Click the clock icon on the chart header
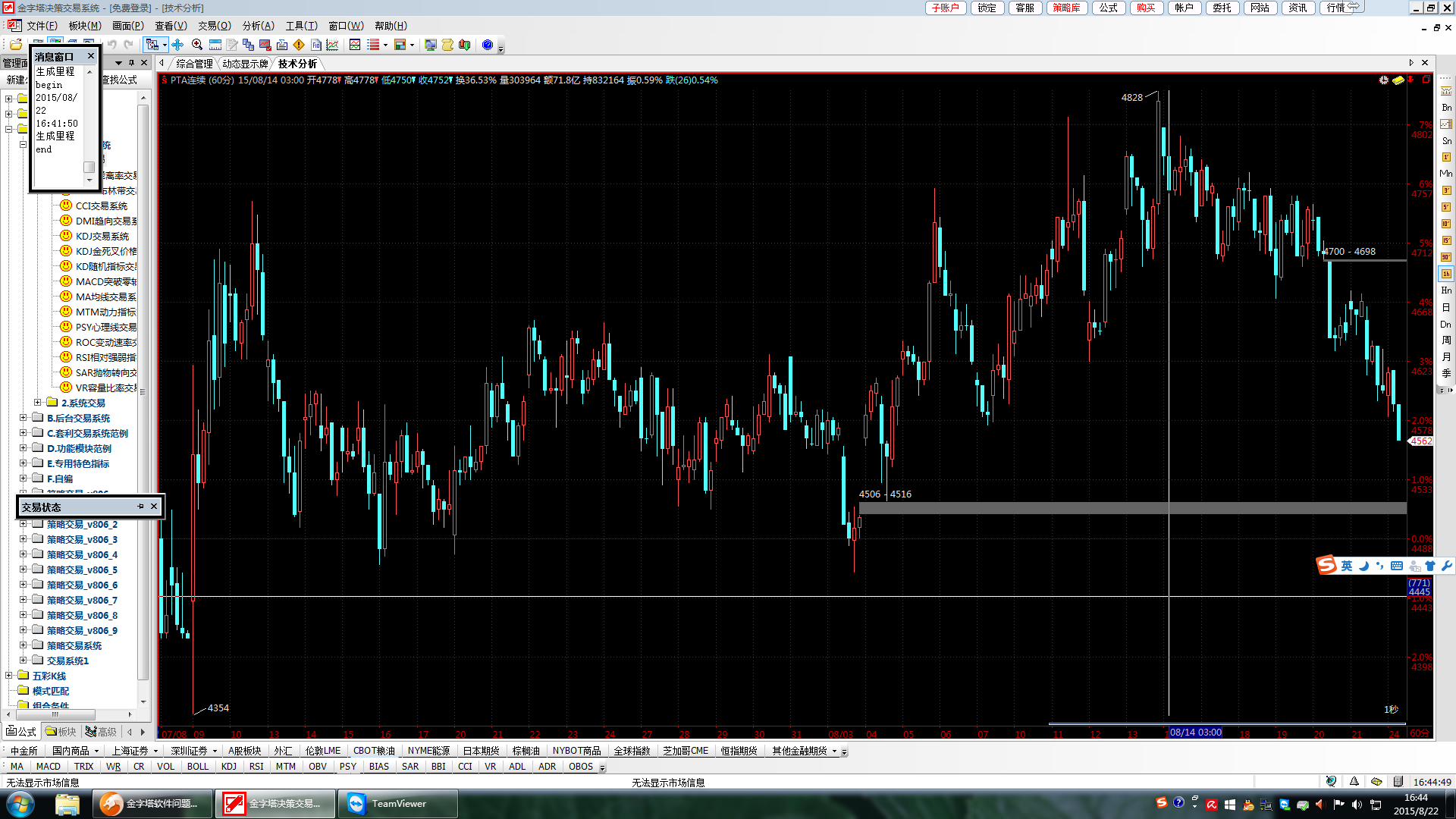Viewport: 1456px width, 819px height. tap(1383, 80)
